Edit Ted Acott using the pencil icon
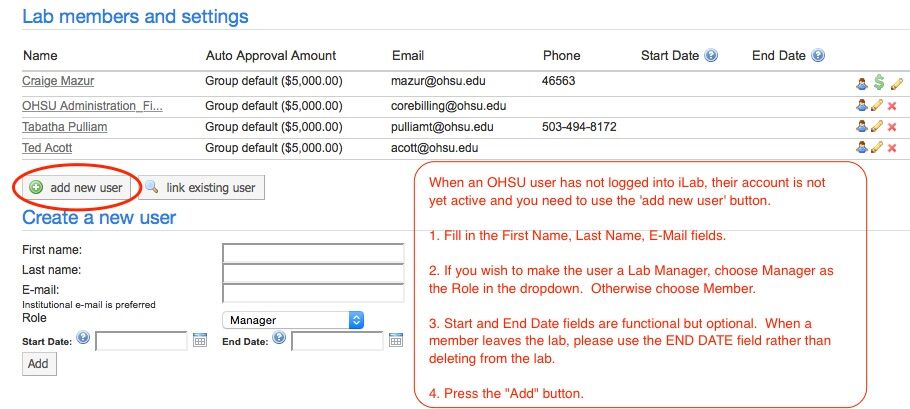Viewport: 910px width, 409px height. point(877,148)
